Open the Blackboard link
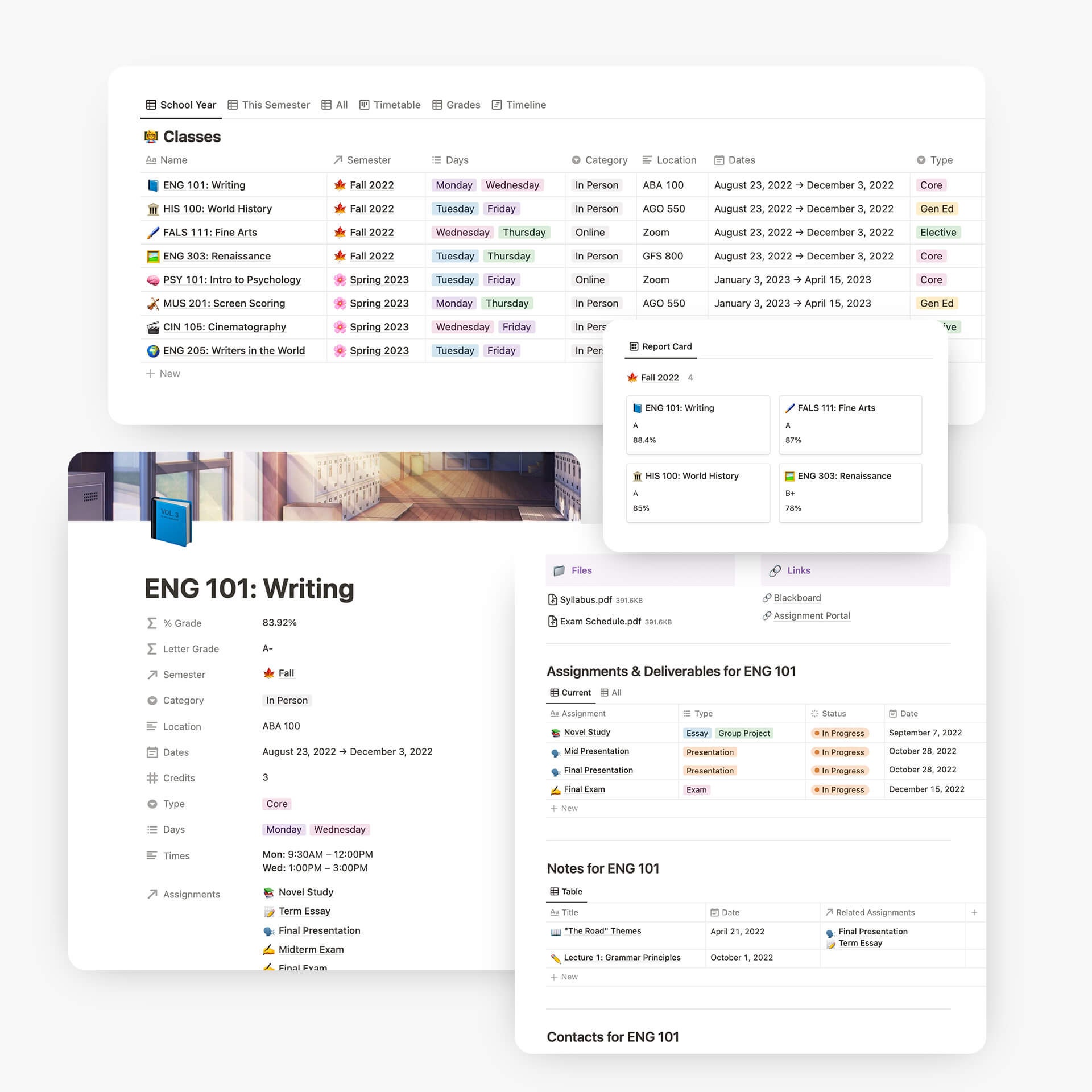This screenshot has height=1092, width=1092. point(797,598)
